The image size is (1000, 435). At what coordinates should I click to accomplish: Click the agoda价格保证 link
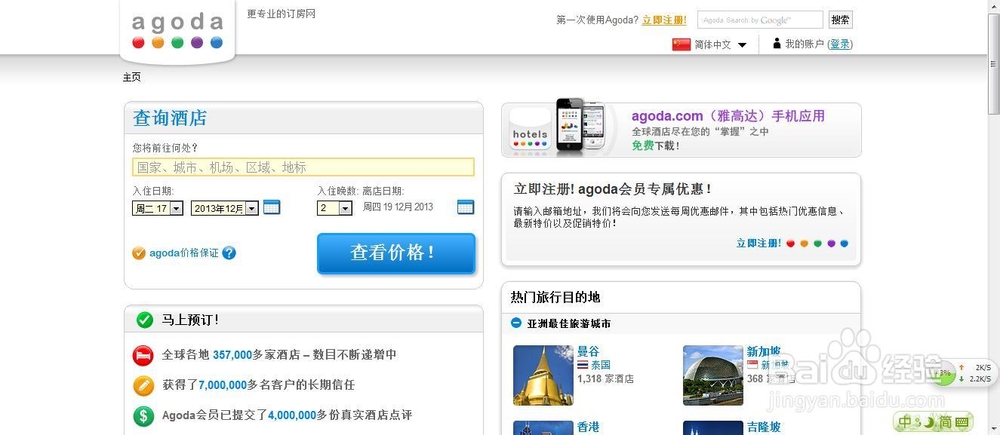tap(184, 253)
